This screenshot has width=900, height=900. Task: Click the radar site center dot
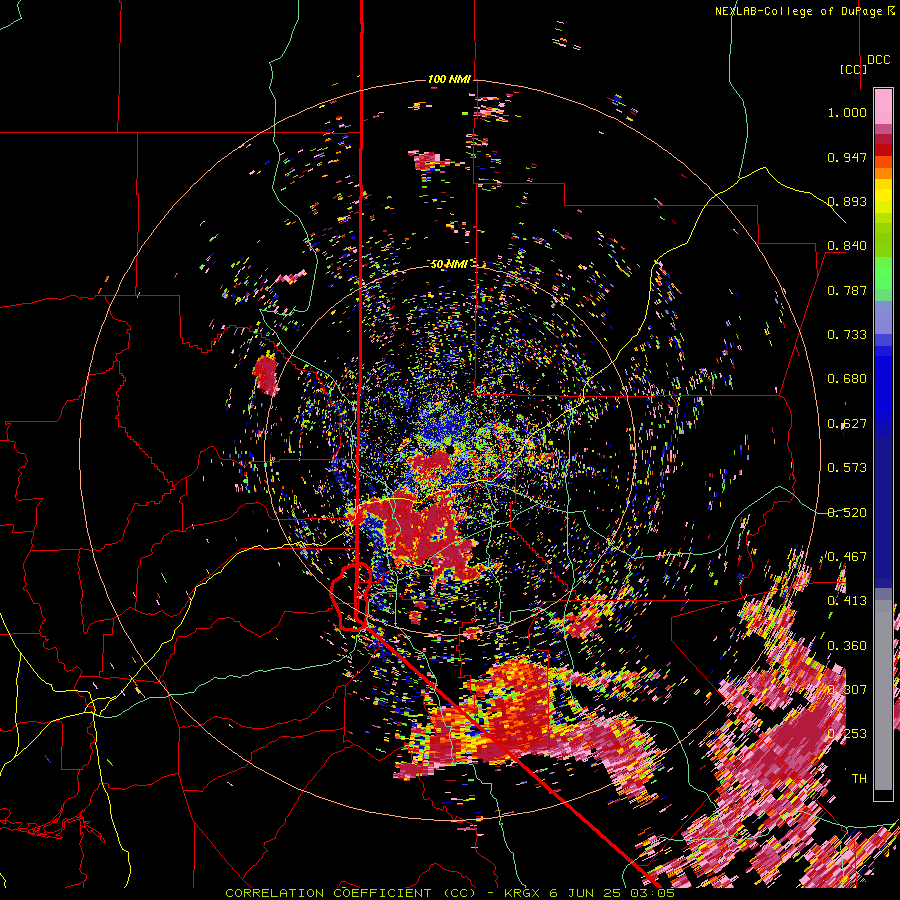(451, 448)
